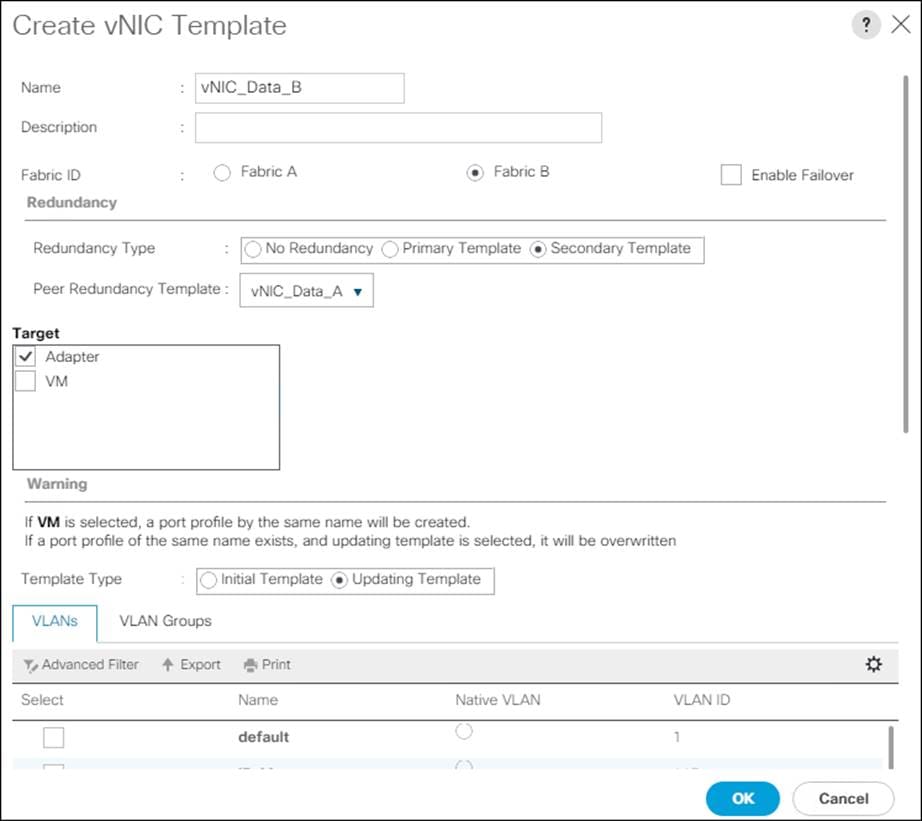This screenshot has height=821, width=922.
Task: Switch to the VLANs tab
Action: pos(55,622)
